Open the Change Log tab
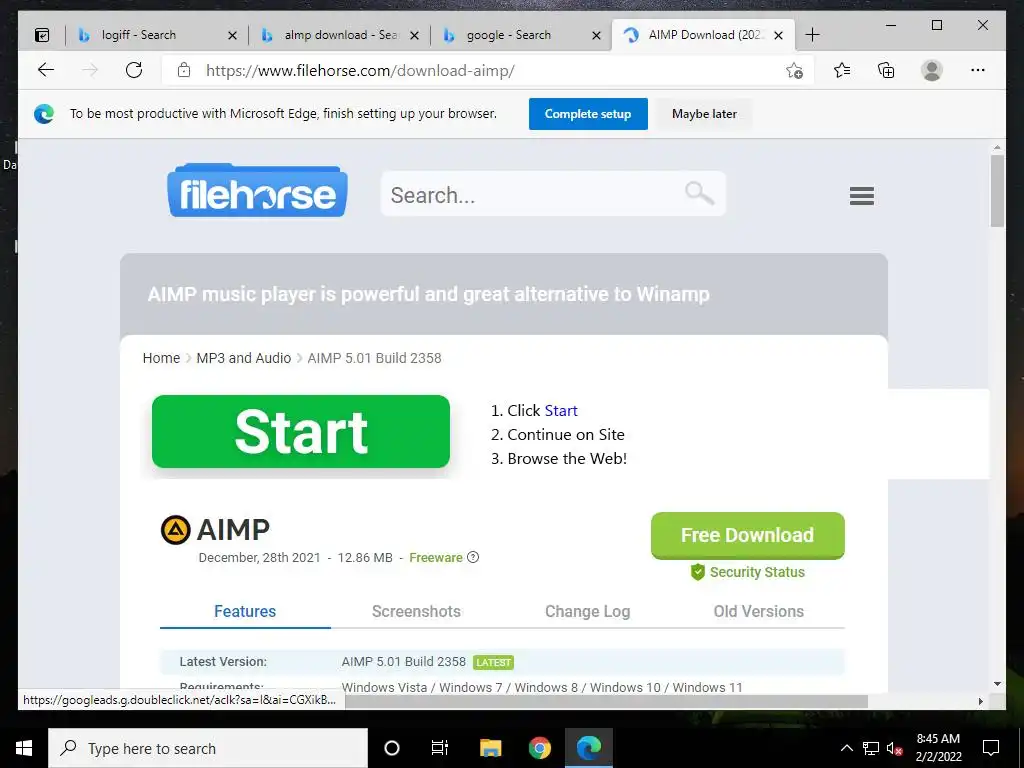The image size is (1024, 768). click(x=587, y=611)
